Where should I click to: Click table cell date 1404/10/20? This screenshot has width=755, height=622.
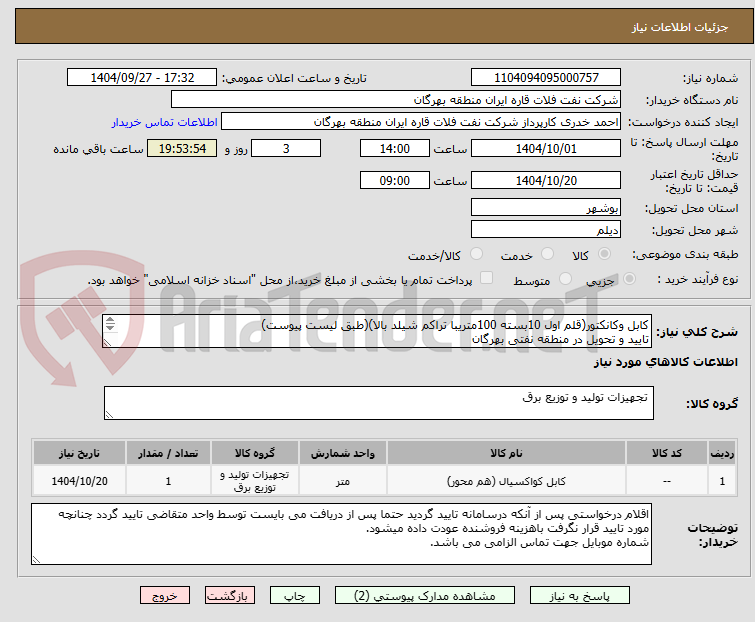pos(79,481)
